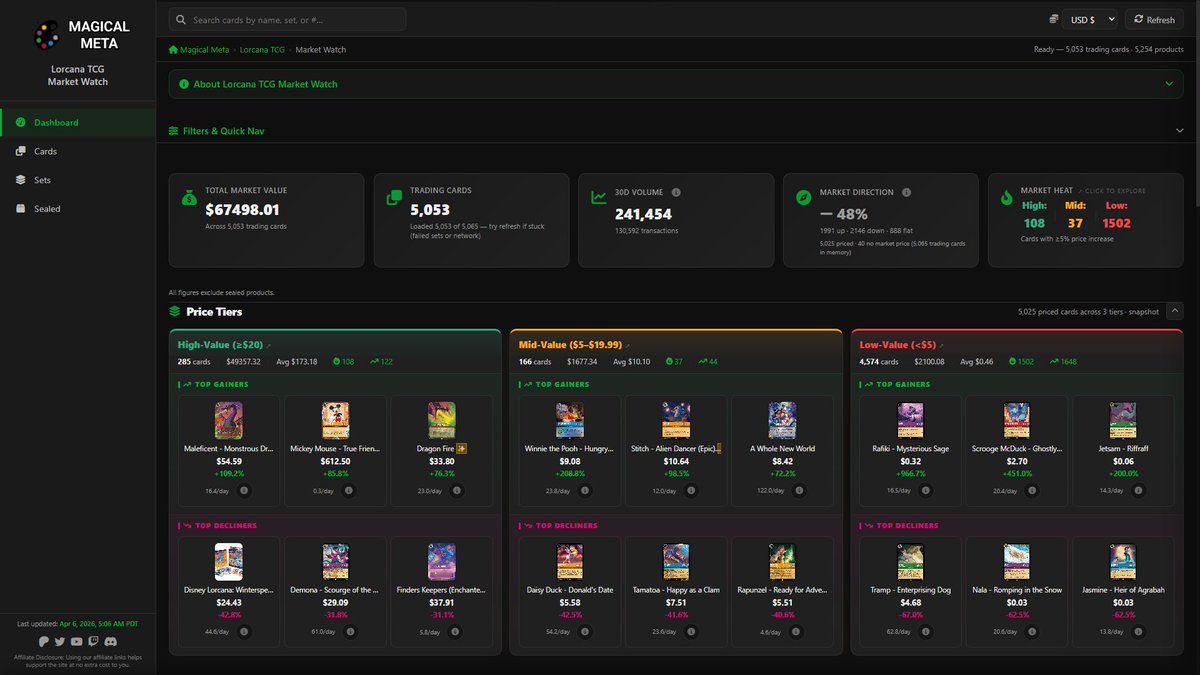
Task: Click the Mid-Value ($5–$19.99) tier heading
Action: 569,345
